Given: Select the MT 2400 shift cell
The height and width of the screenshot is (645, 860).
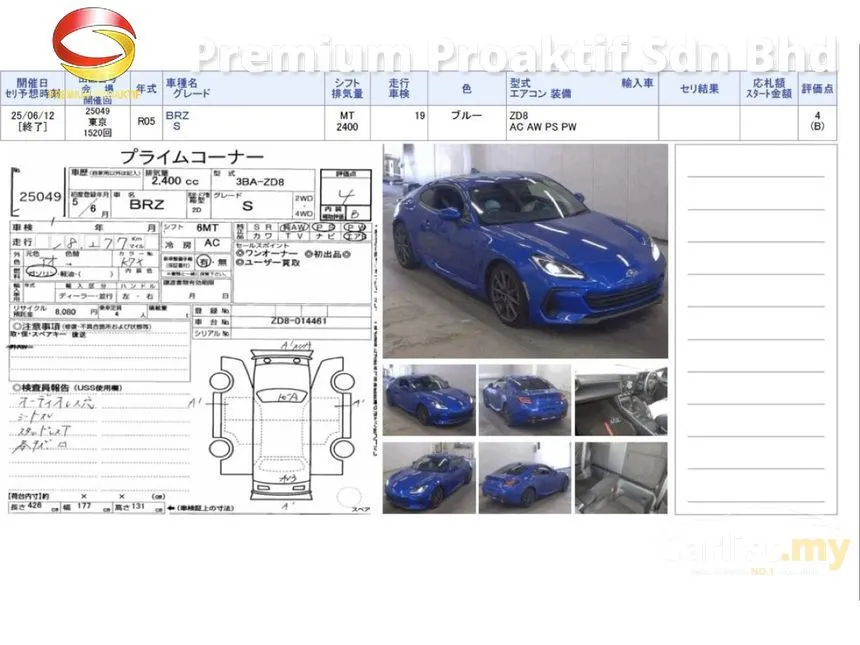Looking at the screenshot, I should 347,122.
